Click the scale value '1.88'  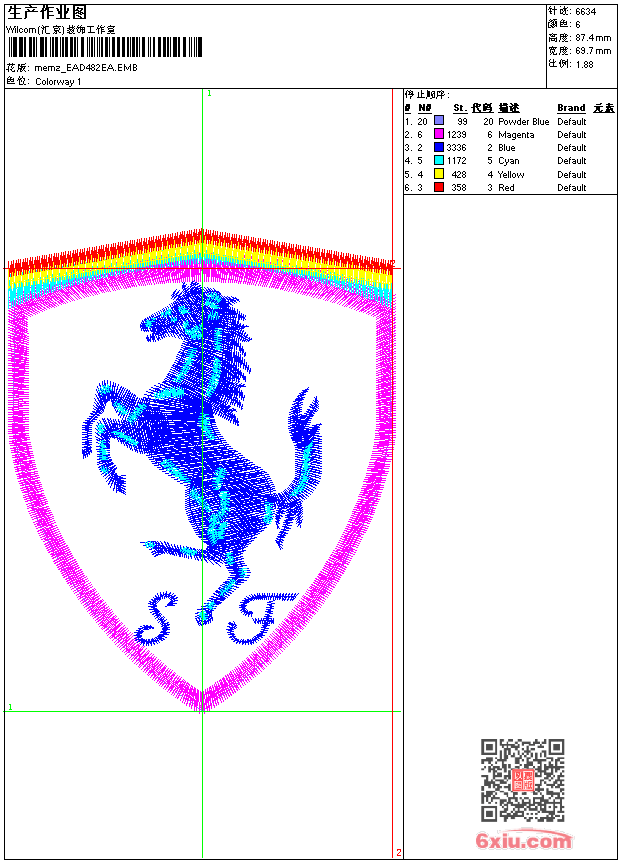[x=584, y=64]
